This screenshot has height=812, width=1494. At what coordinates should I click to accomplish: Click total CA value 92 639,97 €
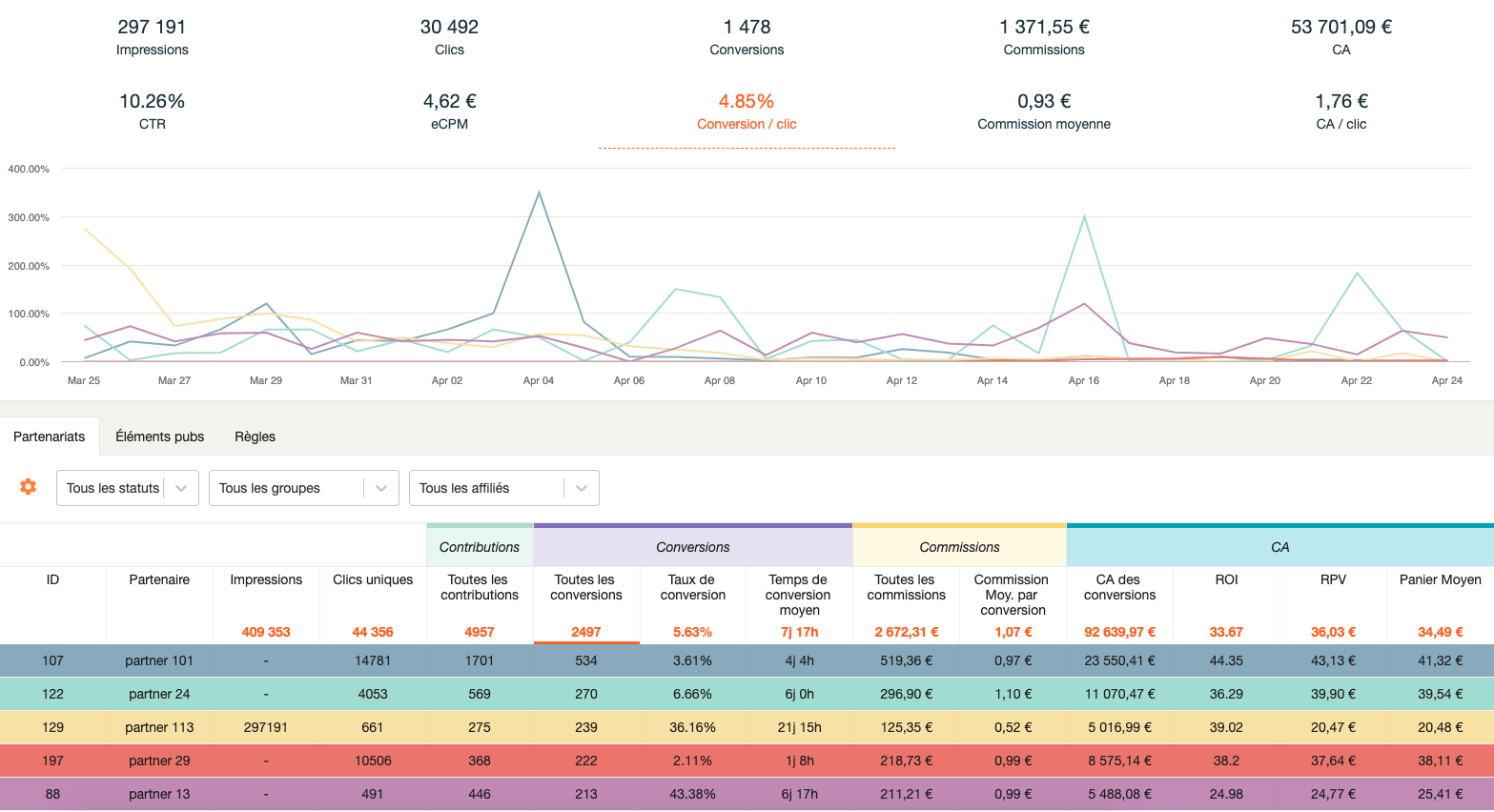click(x=1119, y=632)
